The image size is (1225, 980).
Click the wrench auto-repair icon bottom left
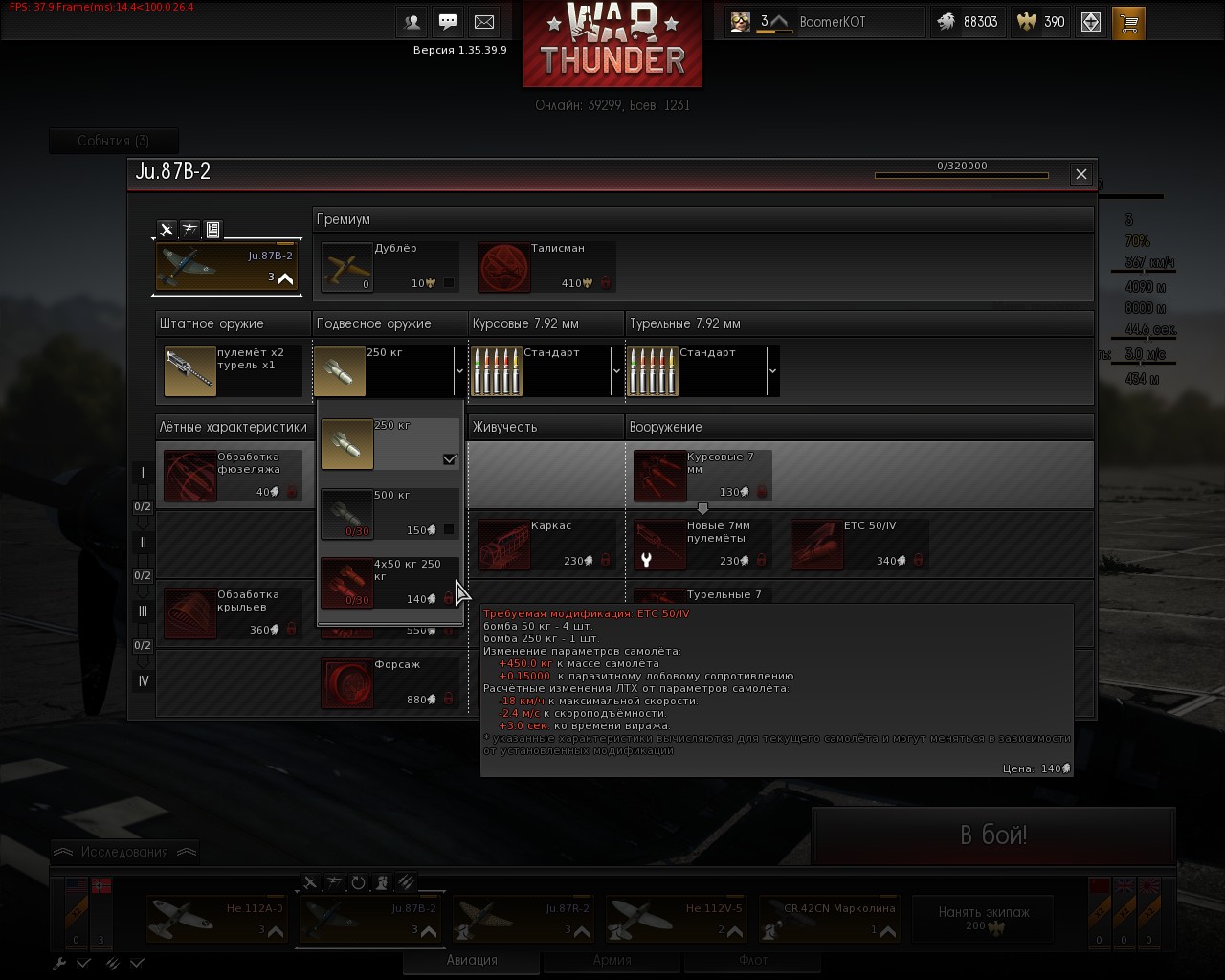coord(59,964)
